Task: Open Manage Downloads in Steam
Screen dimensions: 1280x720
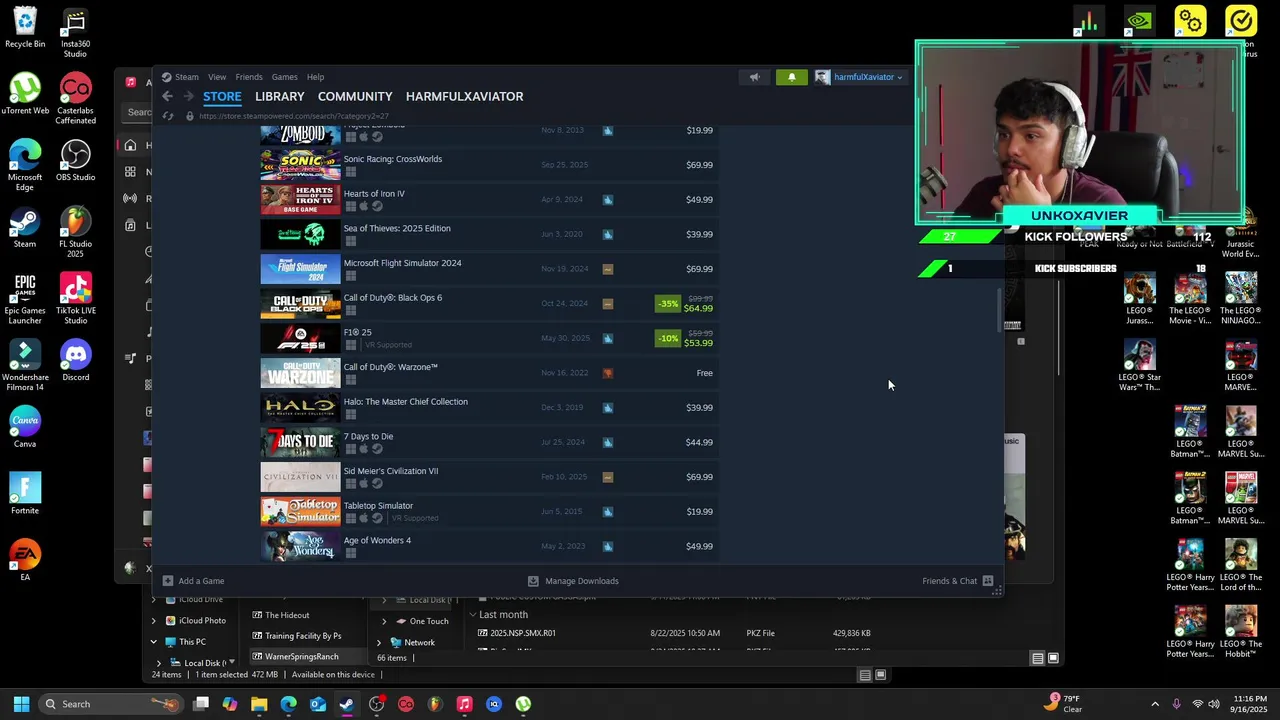Action: tap(573, 581)
